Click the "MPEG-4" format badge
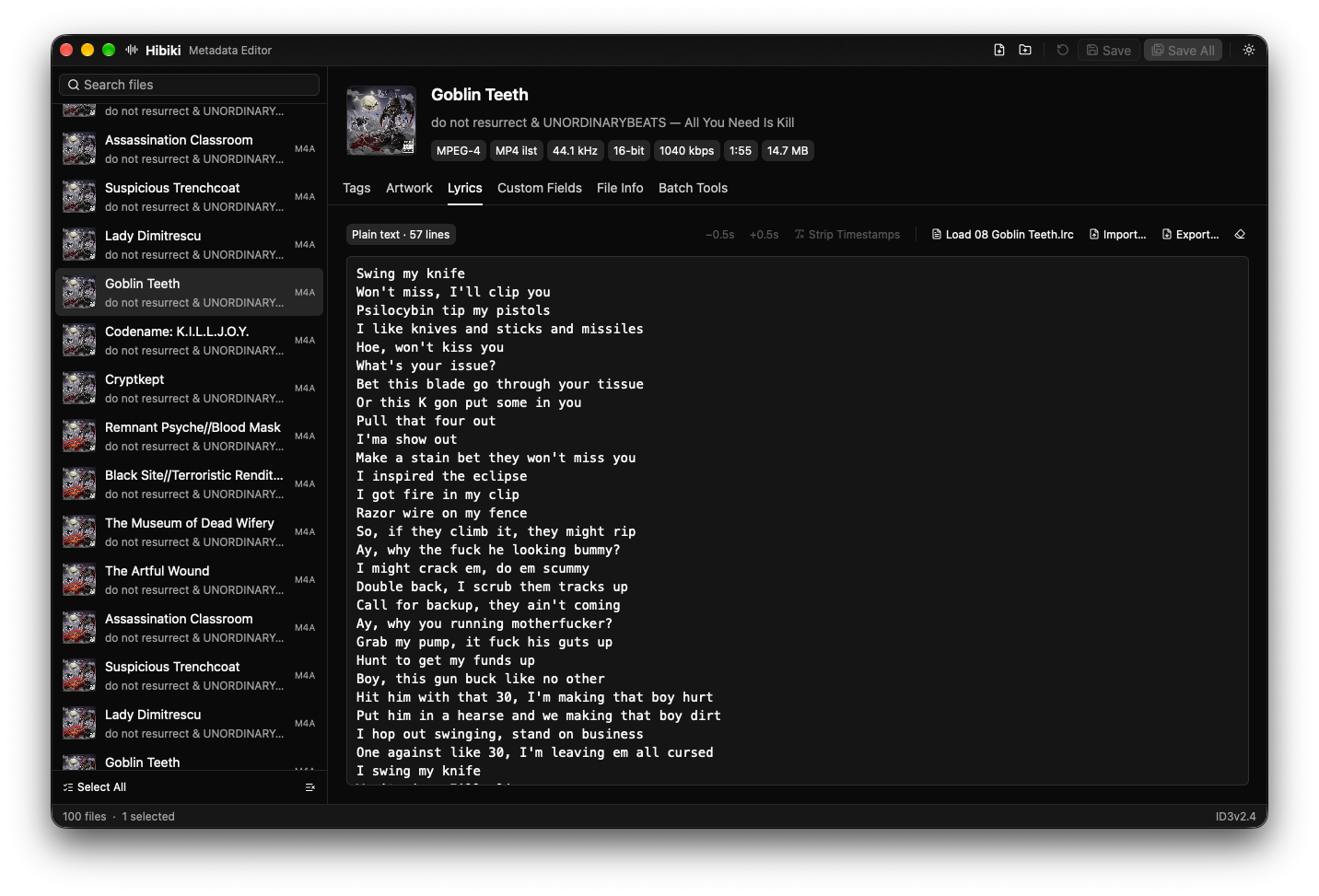 coord(459,151)
